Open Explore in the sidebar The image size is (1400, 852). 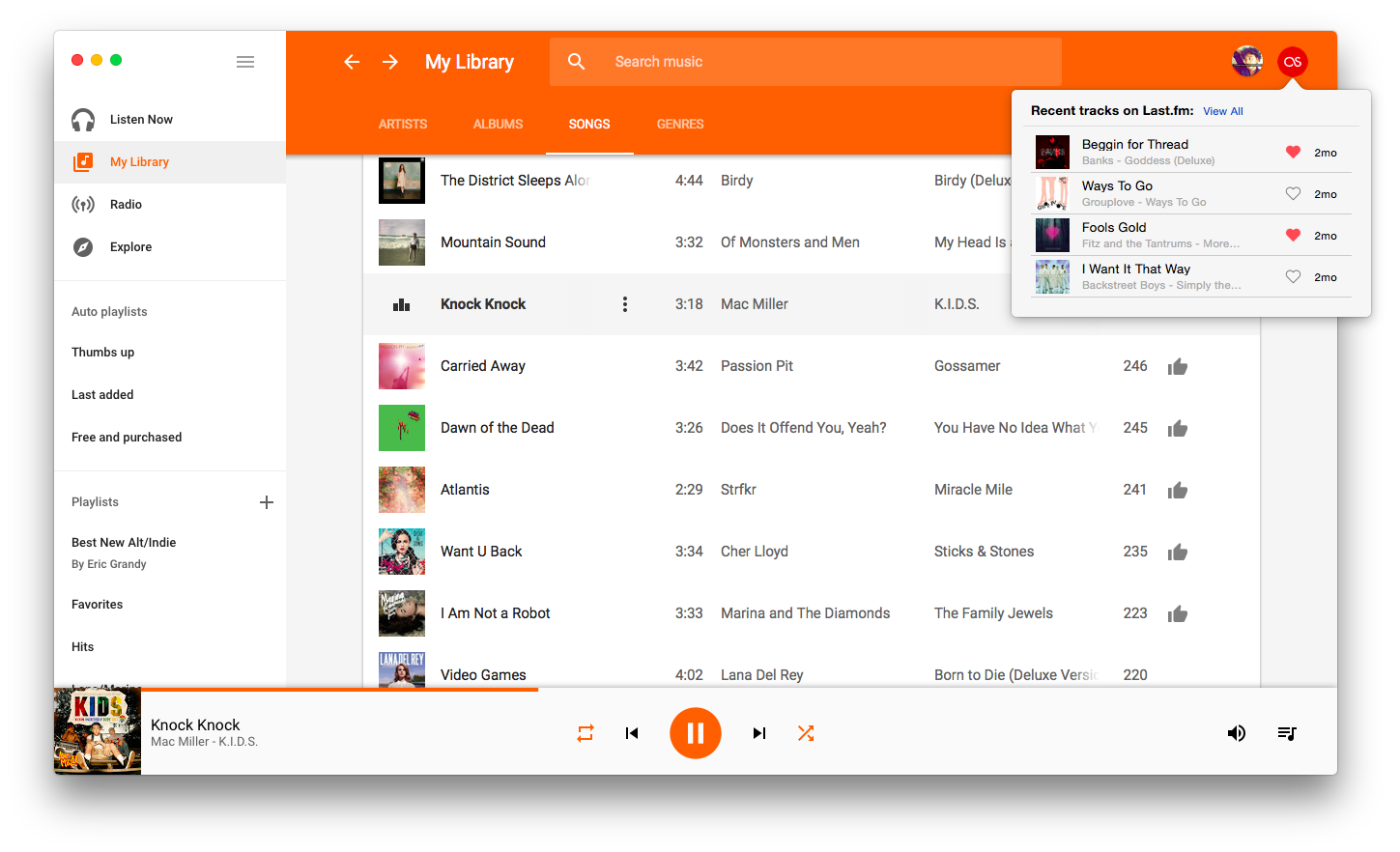point(170,247)
